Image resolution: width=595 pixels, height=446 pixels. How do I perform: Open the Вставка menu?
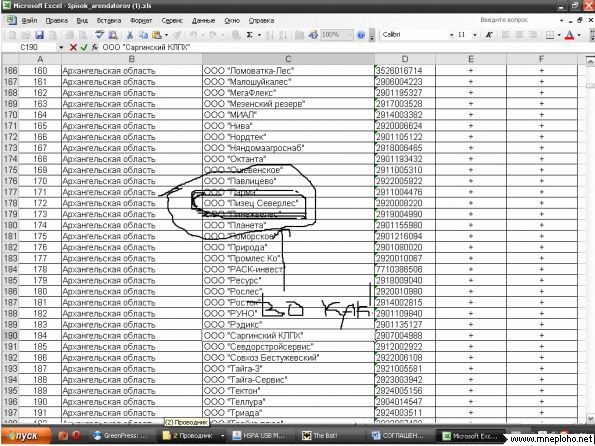[x=109, y=21]
